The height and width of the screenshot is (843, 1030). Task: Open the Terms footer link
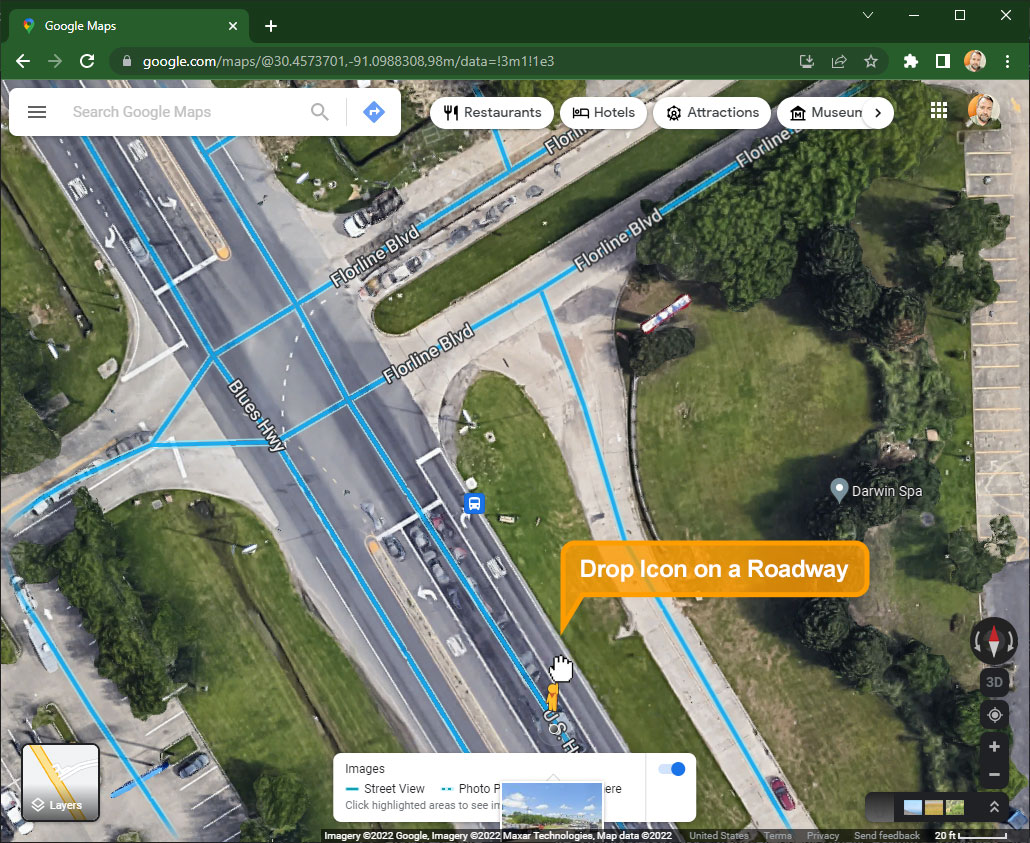click(777, 835)
